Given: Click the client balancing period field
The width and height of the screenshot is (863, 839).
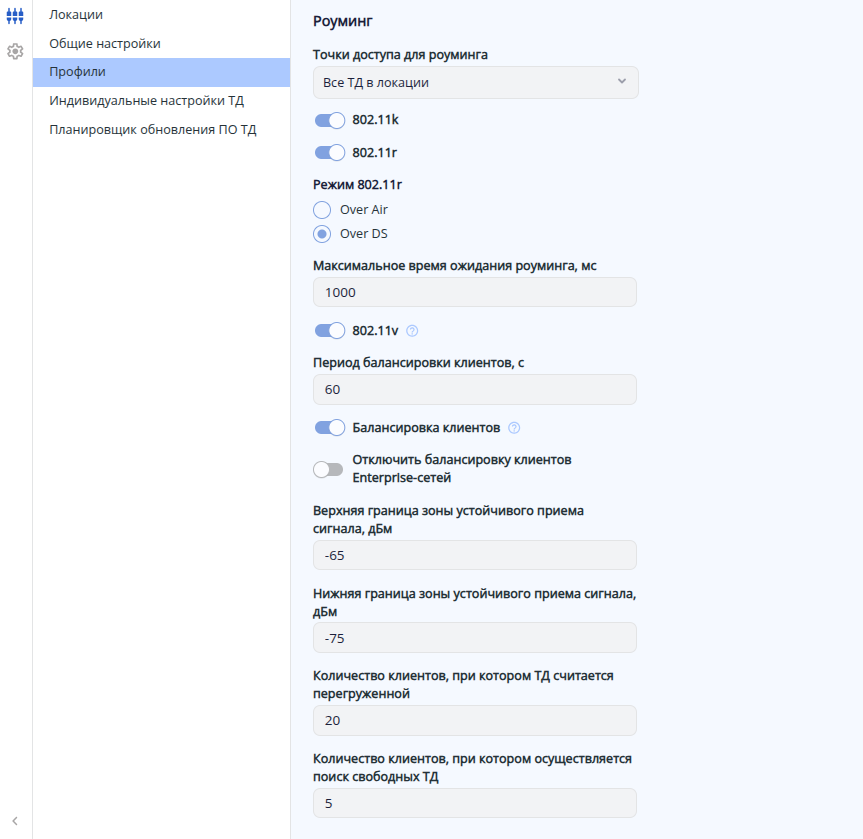Looking at the screenshot, I should pyautogui.click(x=475, y=390).
